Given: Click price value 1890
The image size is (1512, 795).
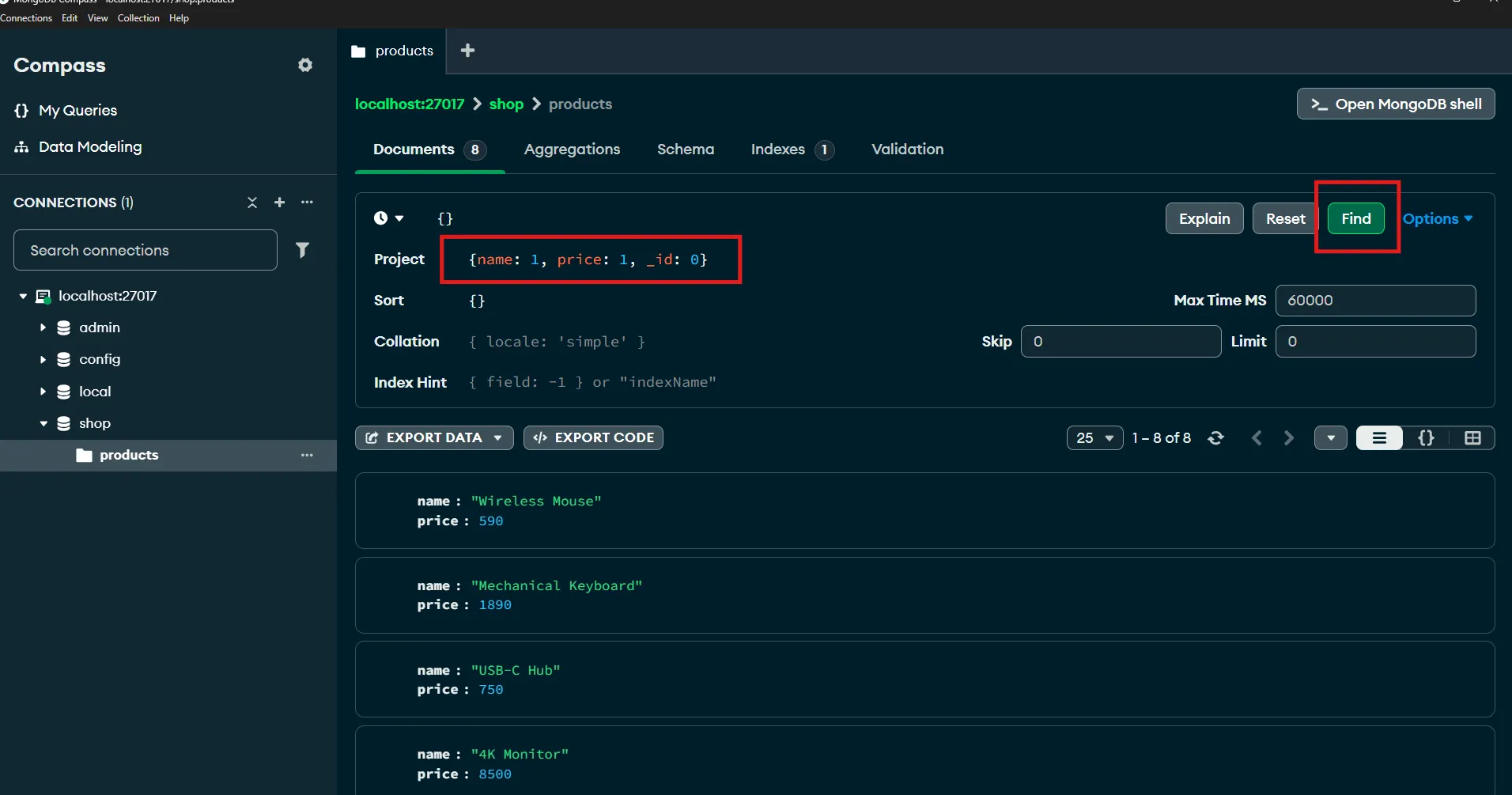Looking at the screenshot, I should [495, 605].
